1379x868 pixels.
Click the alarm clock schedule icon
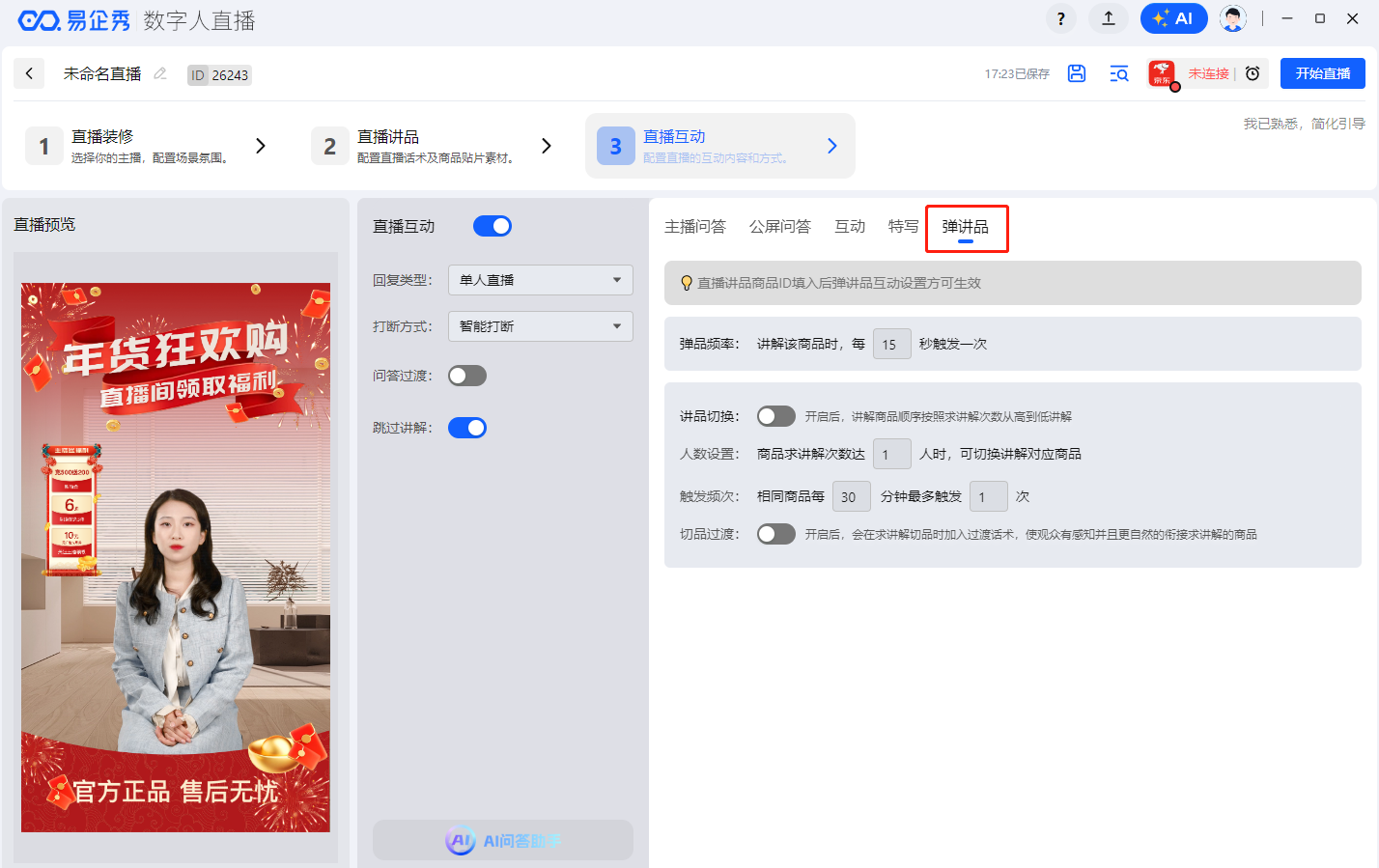[1252, 73]
